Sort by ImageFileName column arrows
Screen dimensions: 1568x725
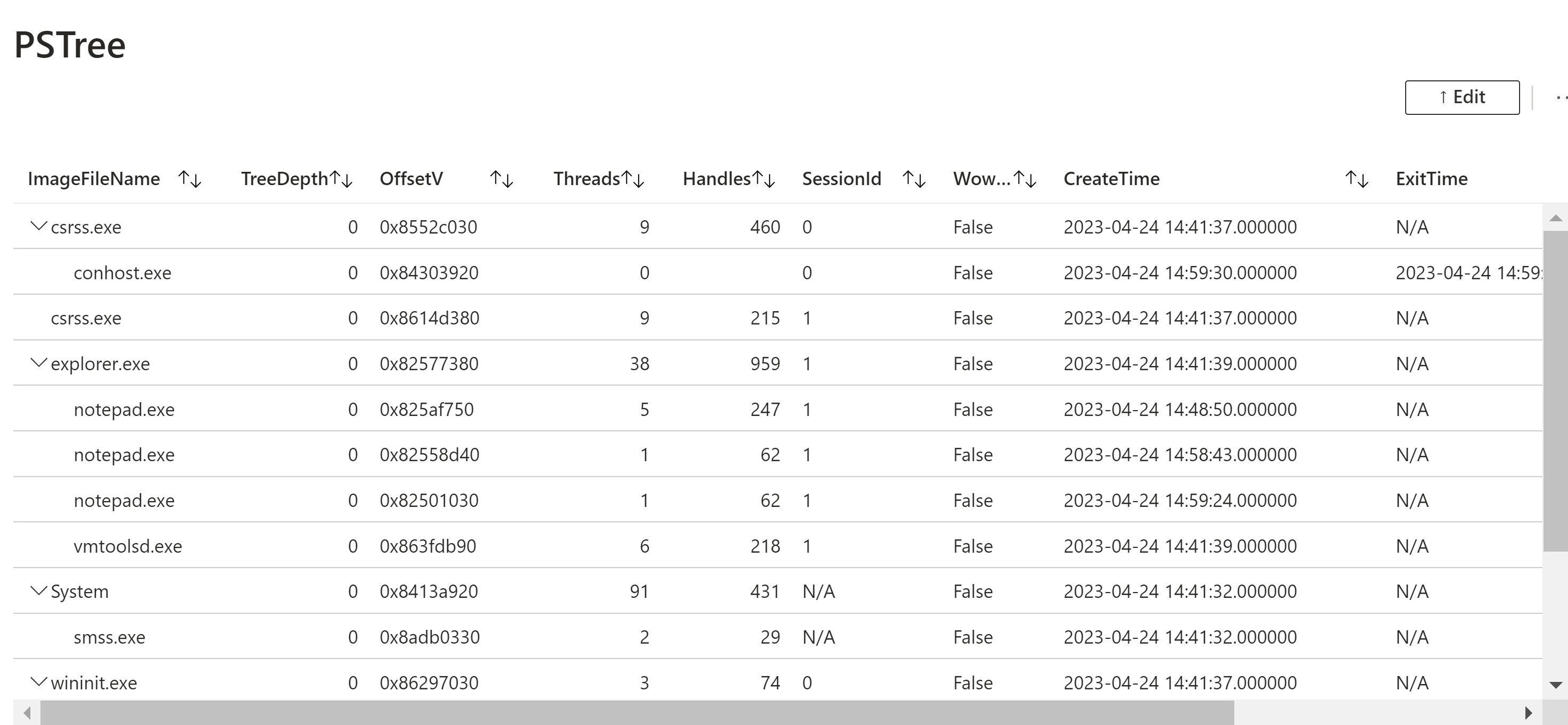tap(189, 179)
